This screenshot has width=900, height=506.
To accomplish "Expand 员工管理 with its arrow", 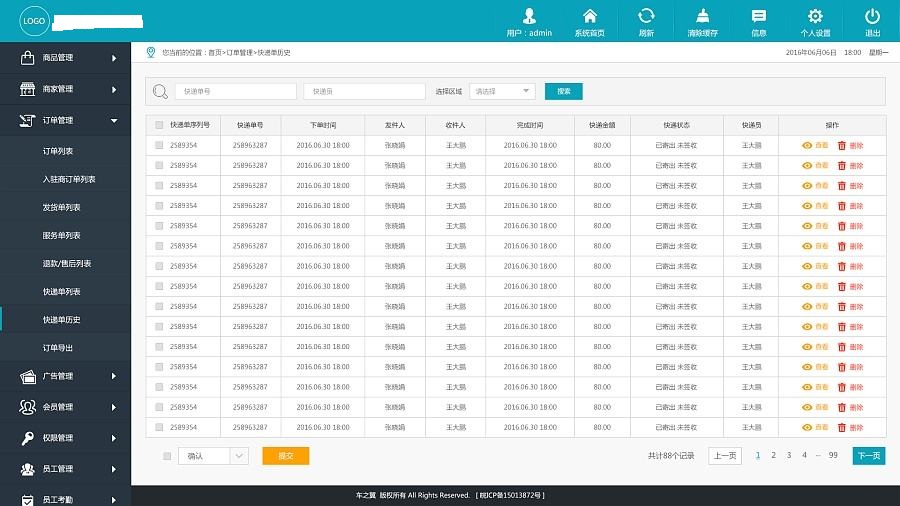I will click(x=114, y=469).
